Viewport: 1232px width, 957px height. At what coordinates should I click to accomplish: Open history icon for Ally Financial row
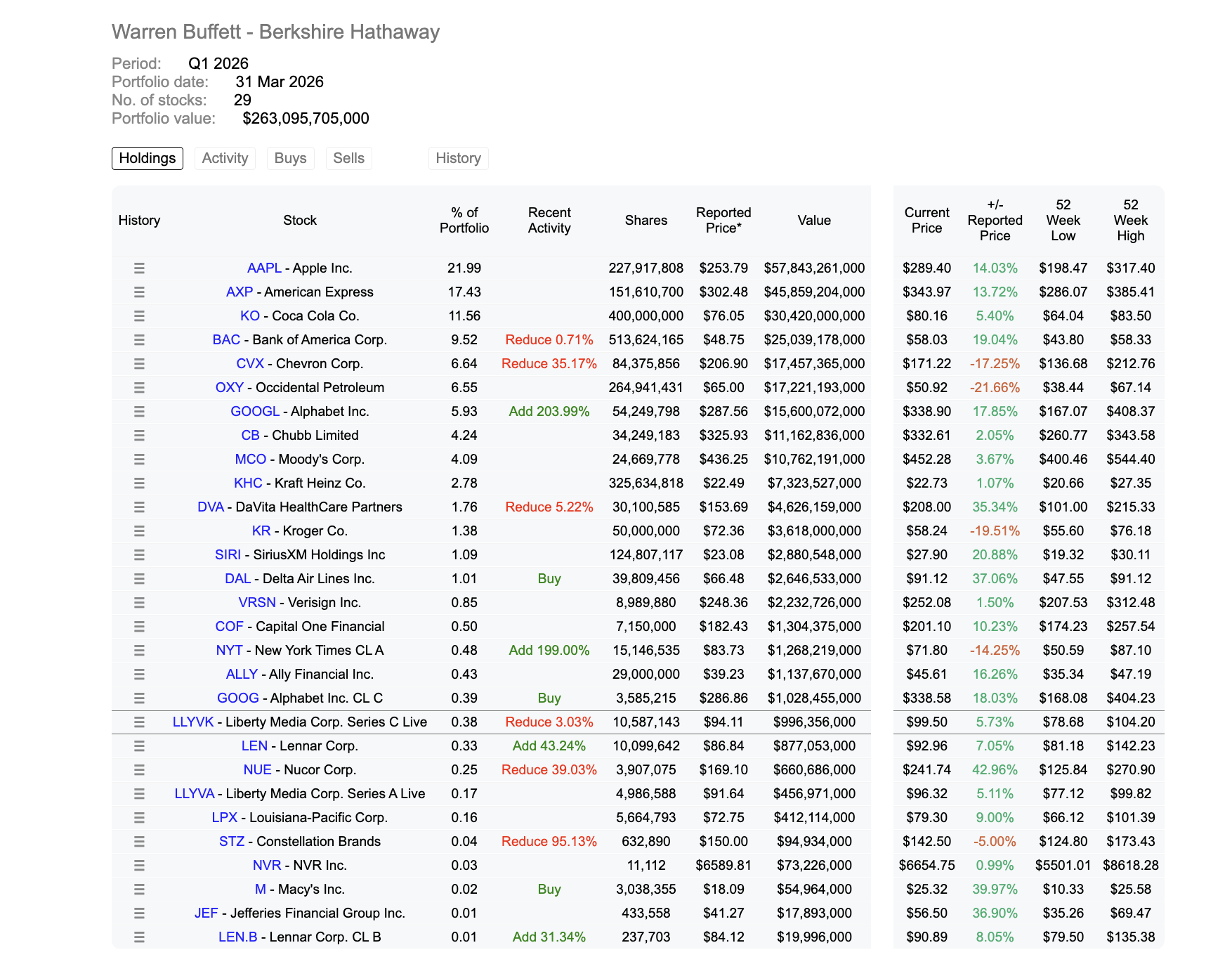pos(139,674)
